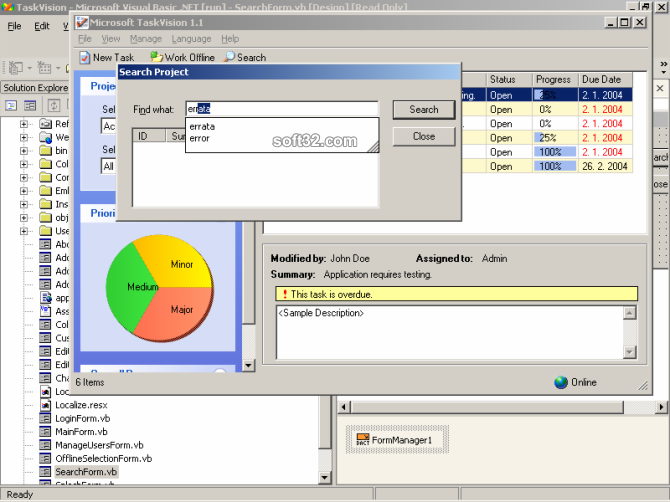670x502 pixels.
Task: Click the bin folder icon
Action: point(45,150)
